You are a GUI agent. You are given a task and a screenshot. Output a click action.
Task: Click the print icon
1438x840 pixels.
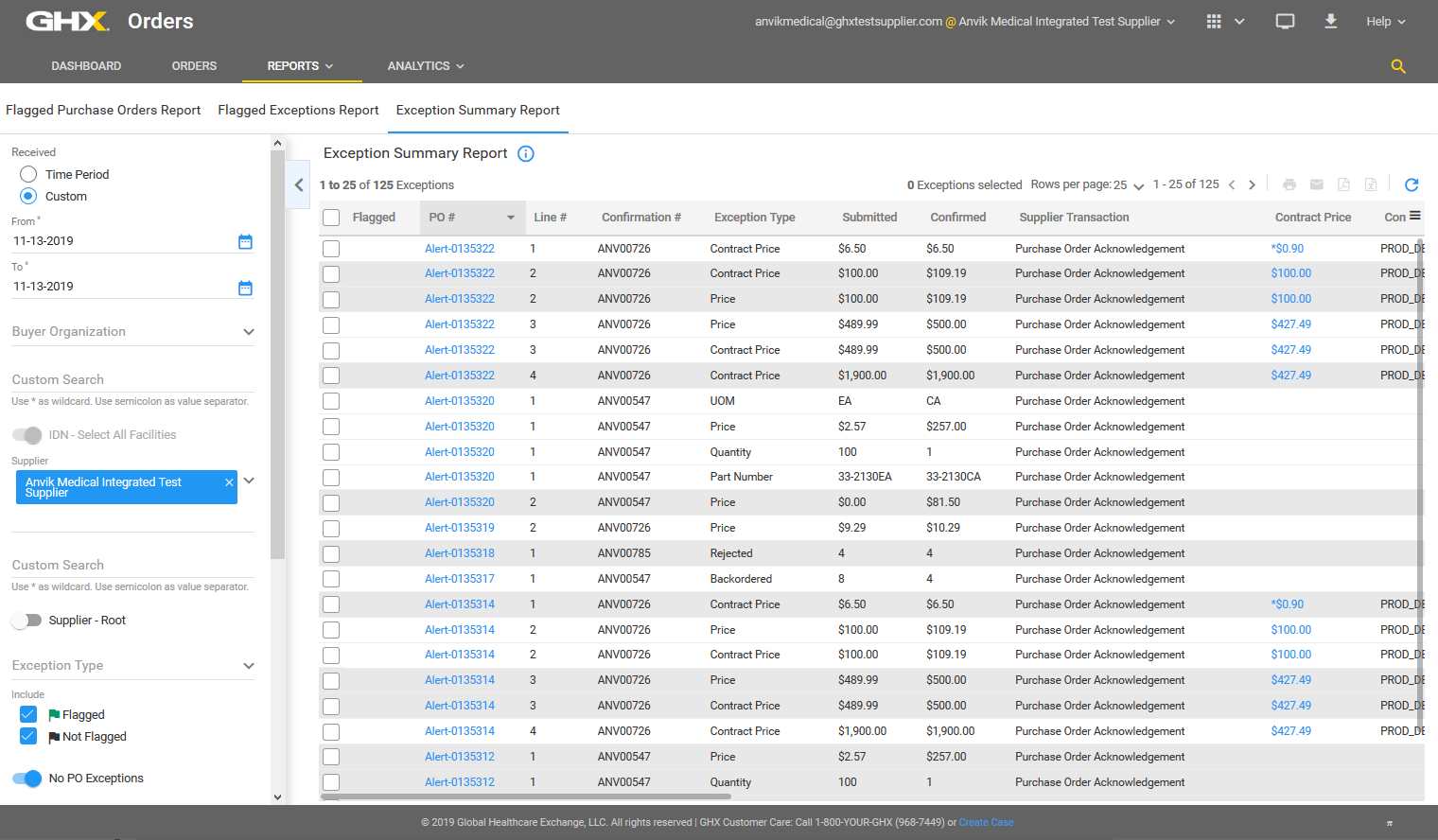click(1289, 184)
